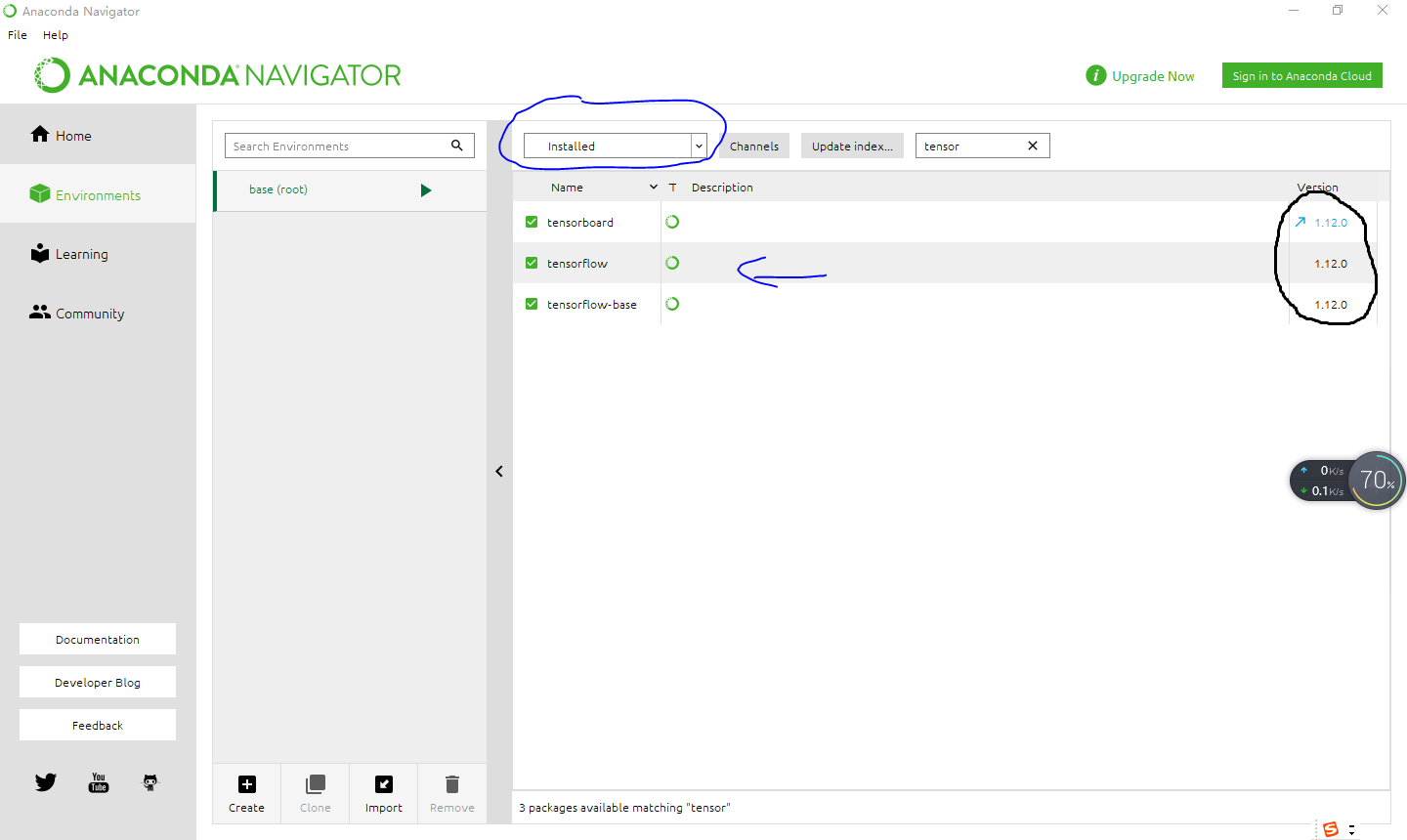
Task: Open the Installed package filter dropdown
Action: pyautogui.click(x=615, y=146)
